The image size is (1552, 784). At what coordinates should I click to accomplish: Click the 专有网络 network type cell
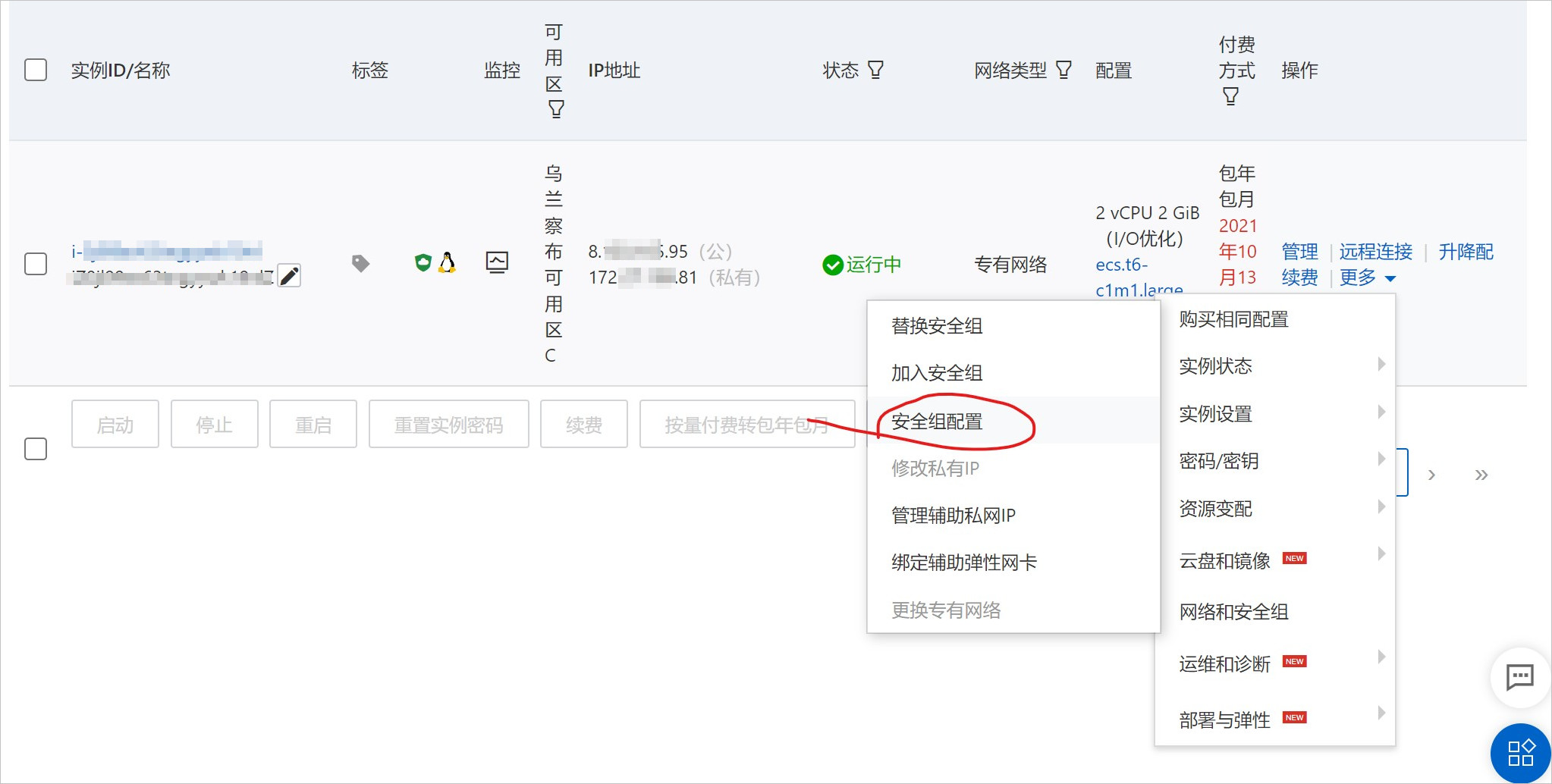[1010, 265]
